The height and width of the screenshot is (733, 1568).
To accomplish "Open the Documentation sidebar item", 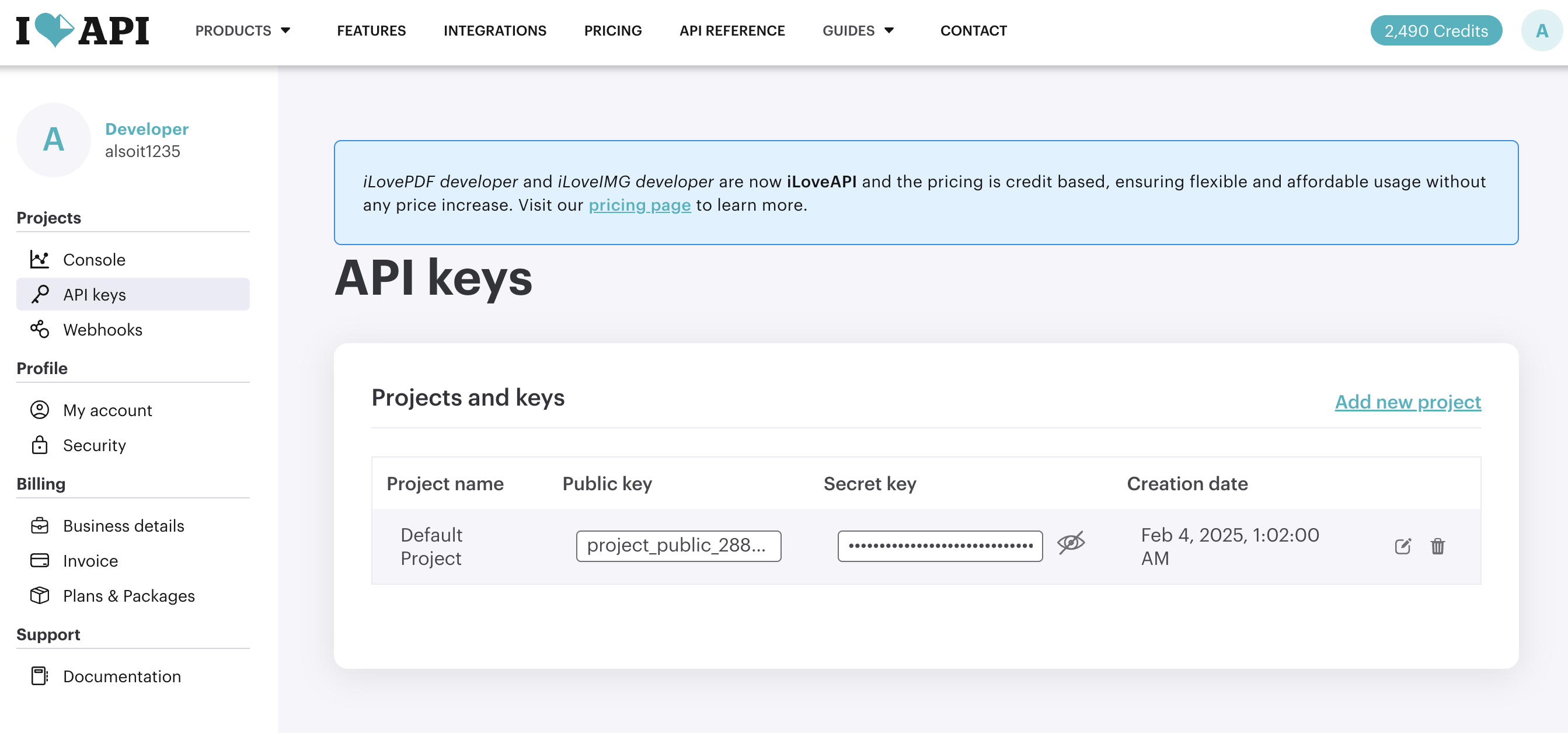I will coord(122,676).
